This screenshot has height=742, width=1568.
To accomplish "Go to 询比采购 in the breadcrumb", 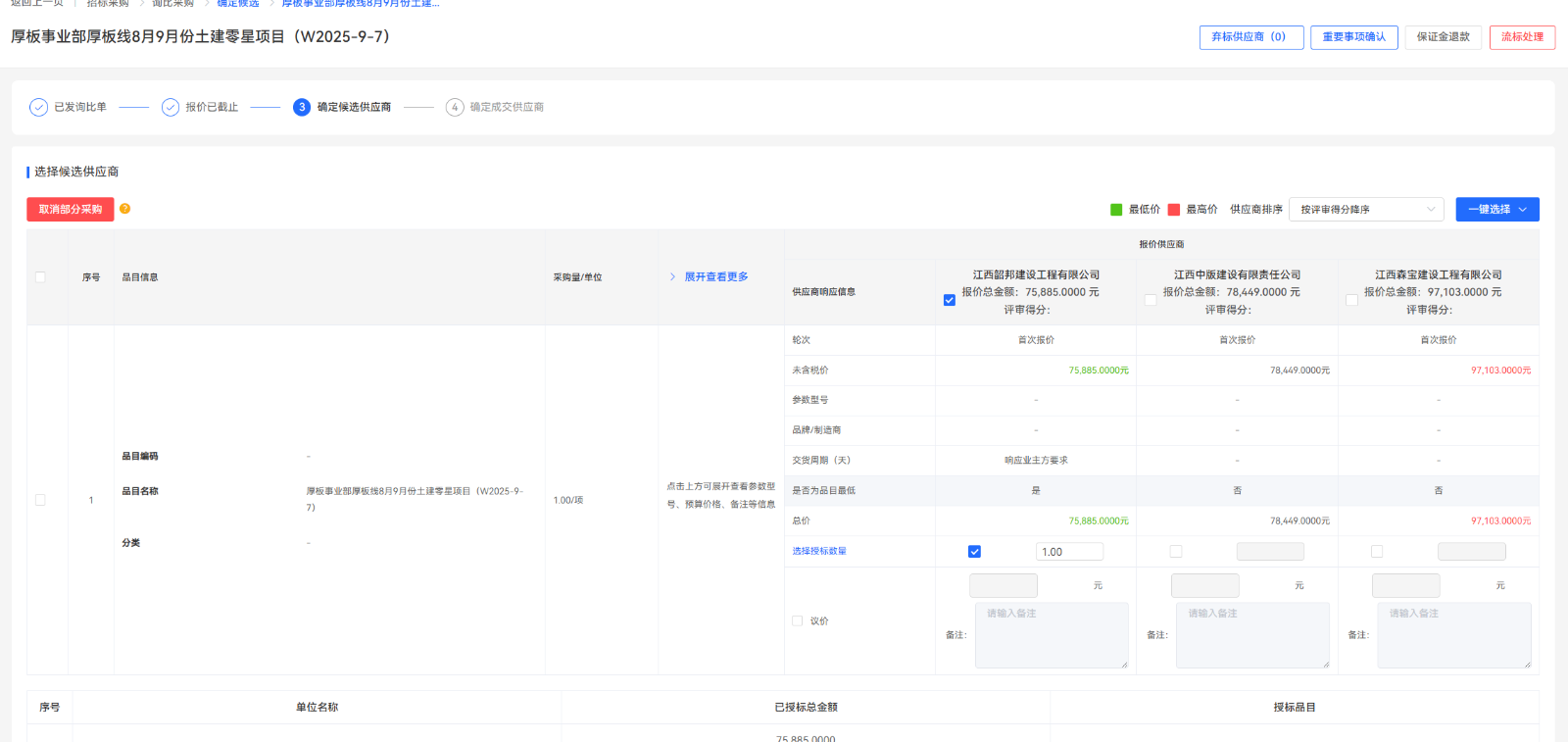I will pos(173,4).
